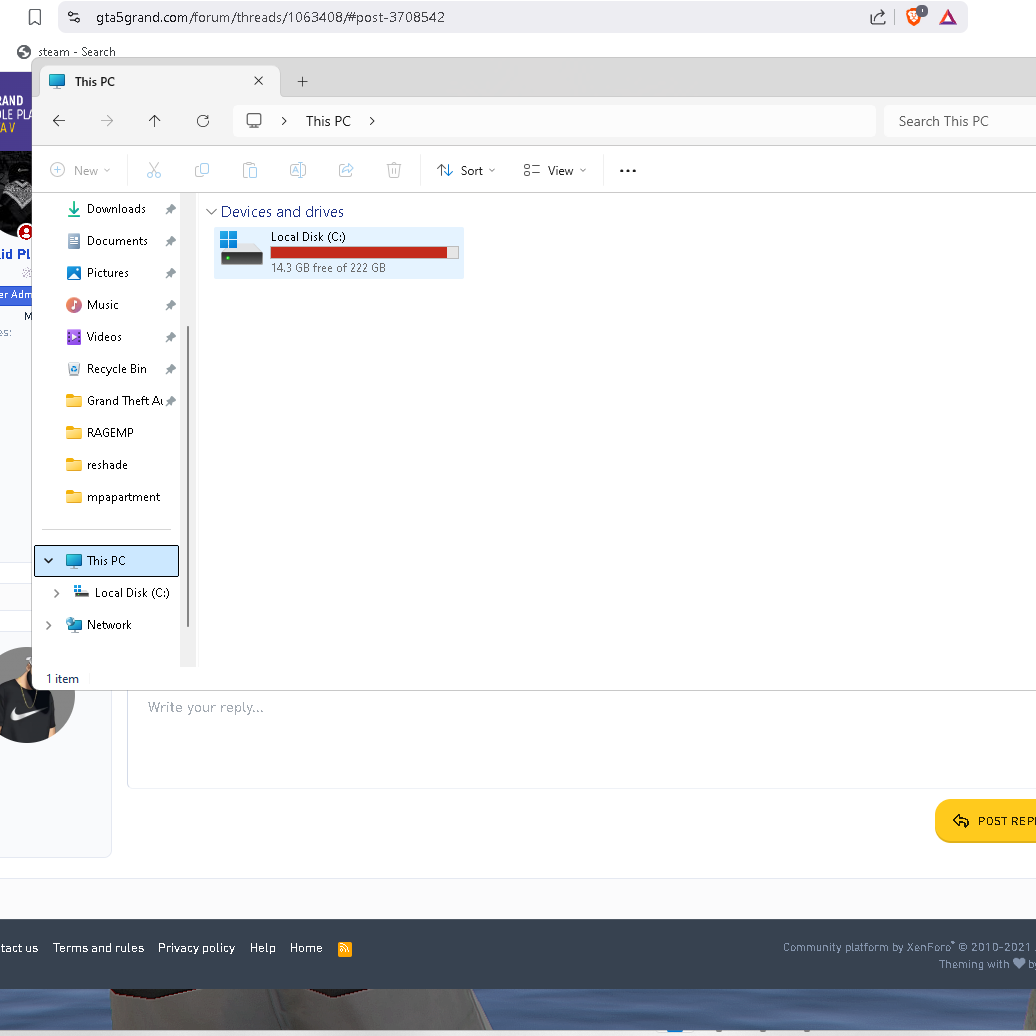Screen dimensions: 1036x1036
Task: Click the Search This PC box
Action: coord(960,121)
